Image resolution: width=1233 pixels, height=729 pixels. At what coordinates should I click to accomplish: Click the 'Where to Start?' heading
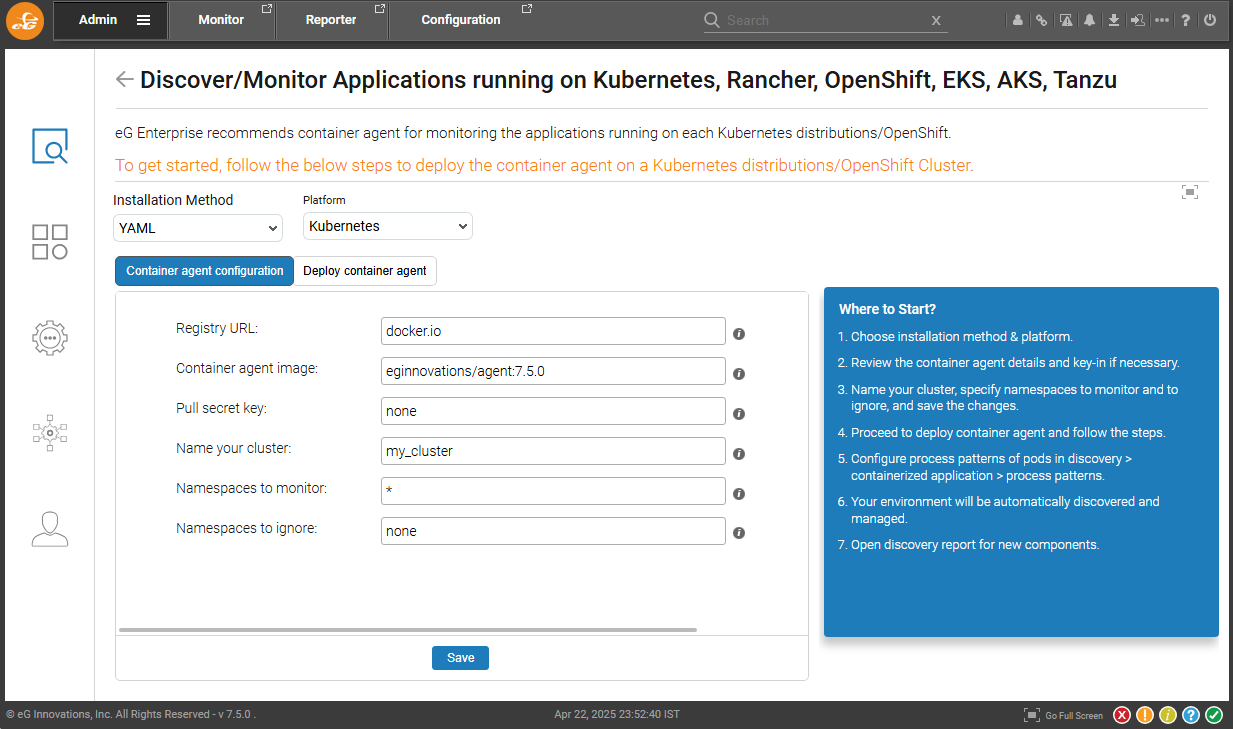click(x=887, y=309)
